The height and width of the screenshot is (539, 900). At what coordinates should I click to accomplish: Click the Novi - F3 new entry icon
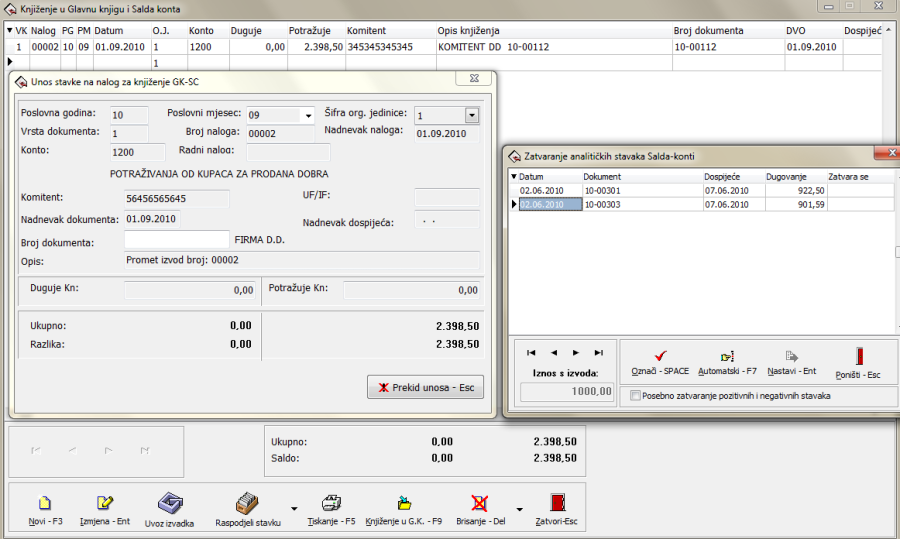tap(45, 503)
